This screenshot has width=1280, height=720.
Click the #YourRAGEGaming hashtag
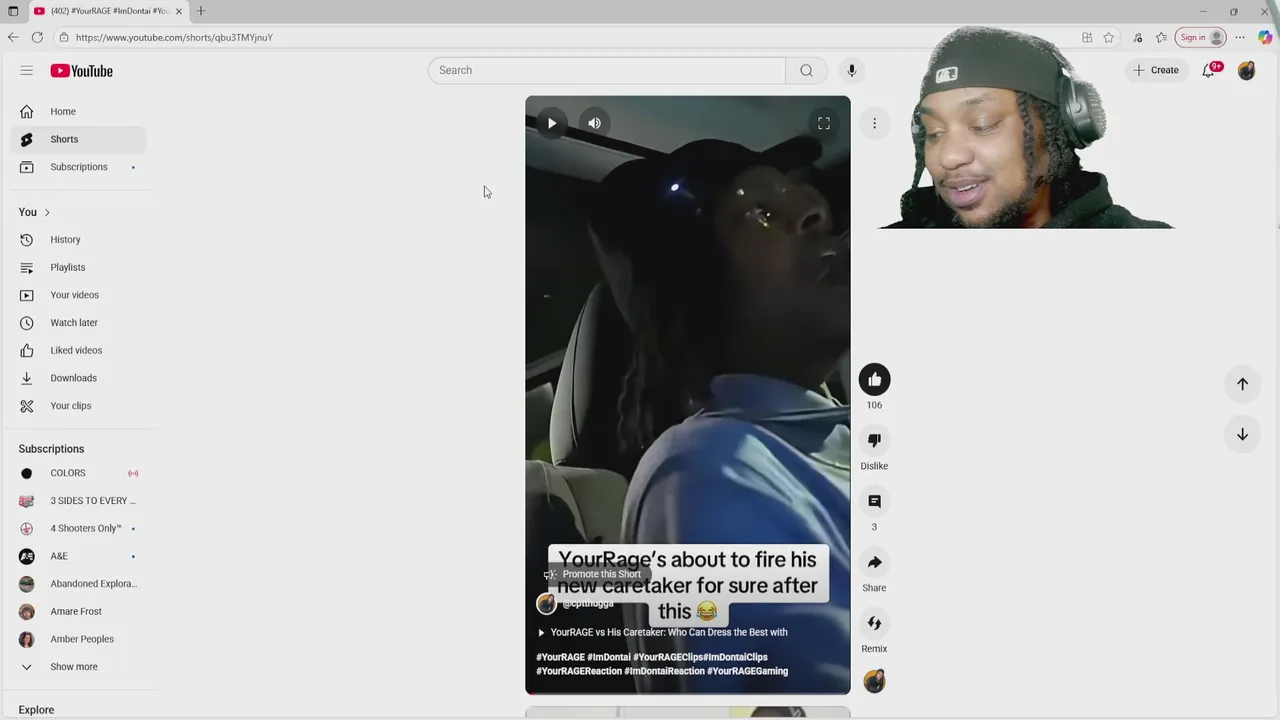click(748, 671)
